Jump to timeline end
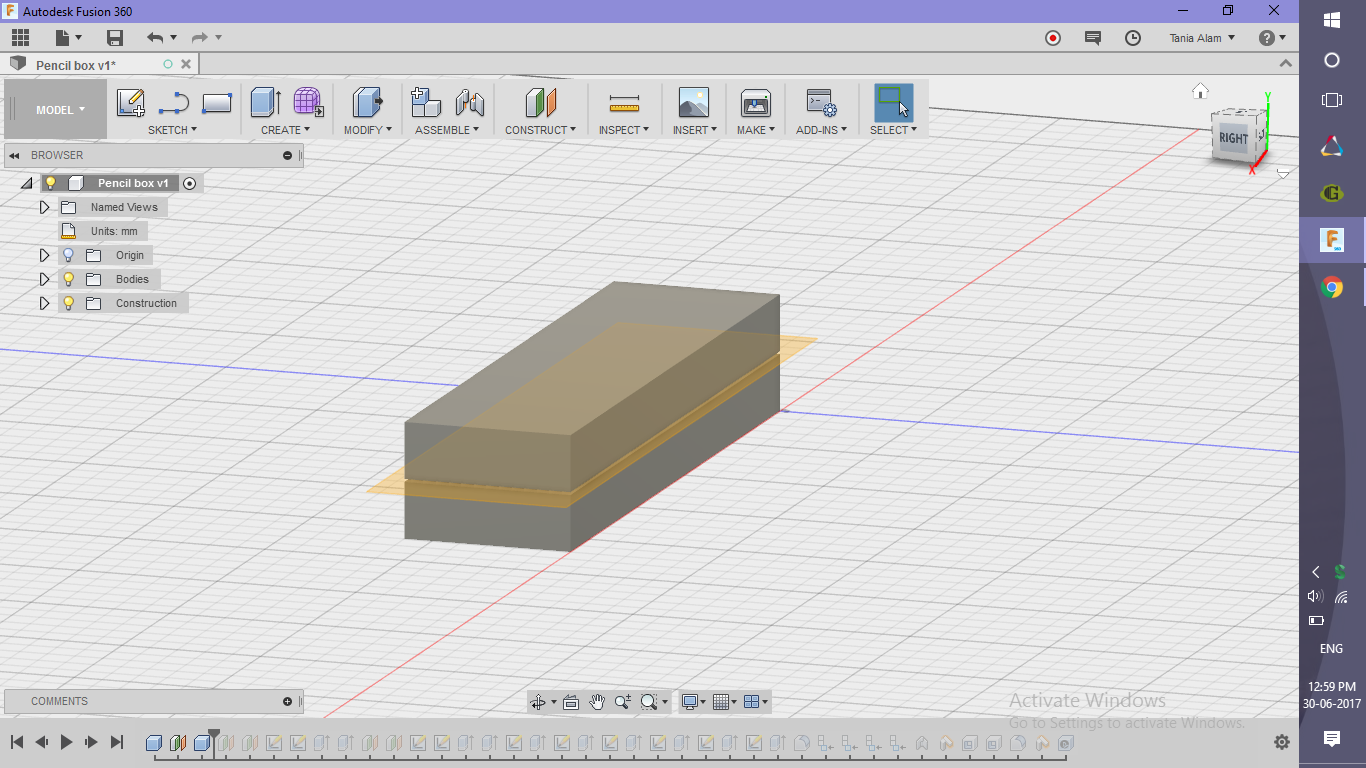The width and height of the screenshot is (1366, 768). pyautogui.click(x=116, y=742)
